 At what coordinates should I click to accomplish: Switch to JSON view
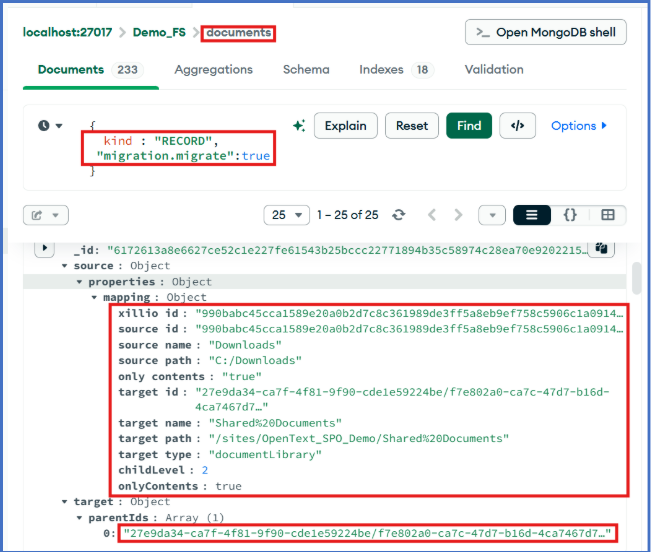570,215
